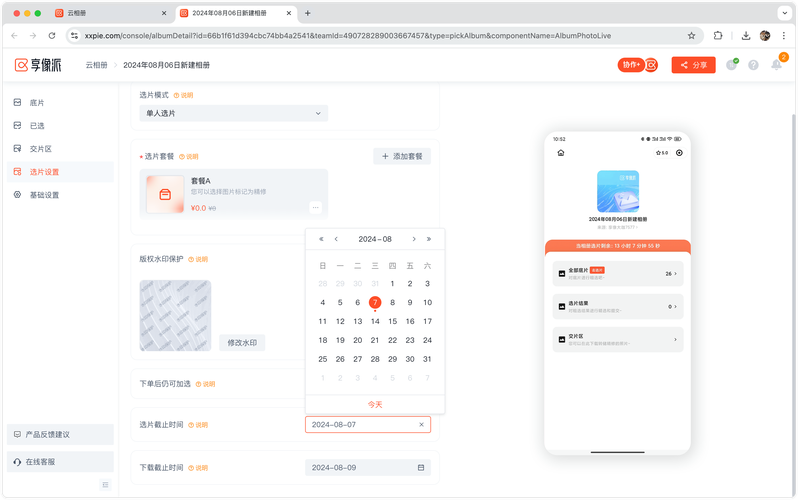The image size is (798, 500).
Task: Switch to the 云相册 browser tab
Action: click(110, 13)
